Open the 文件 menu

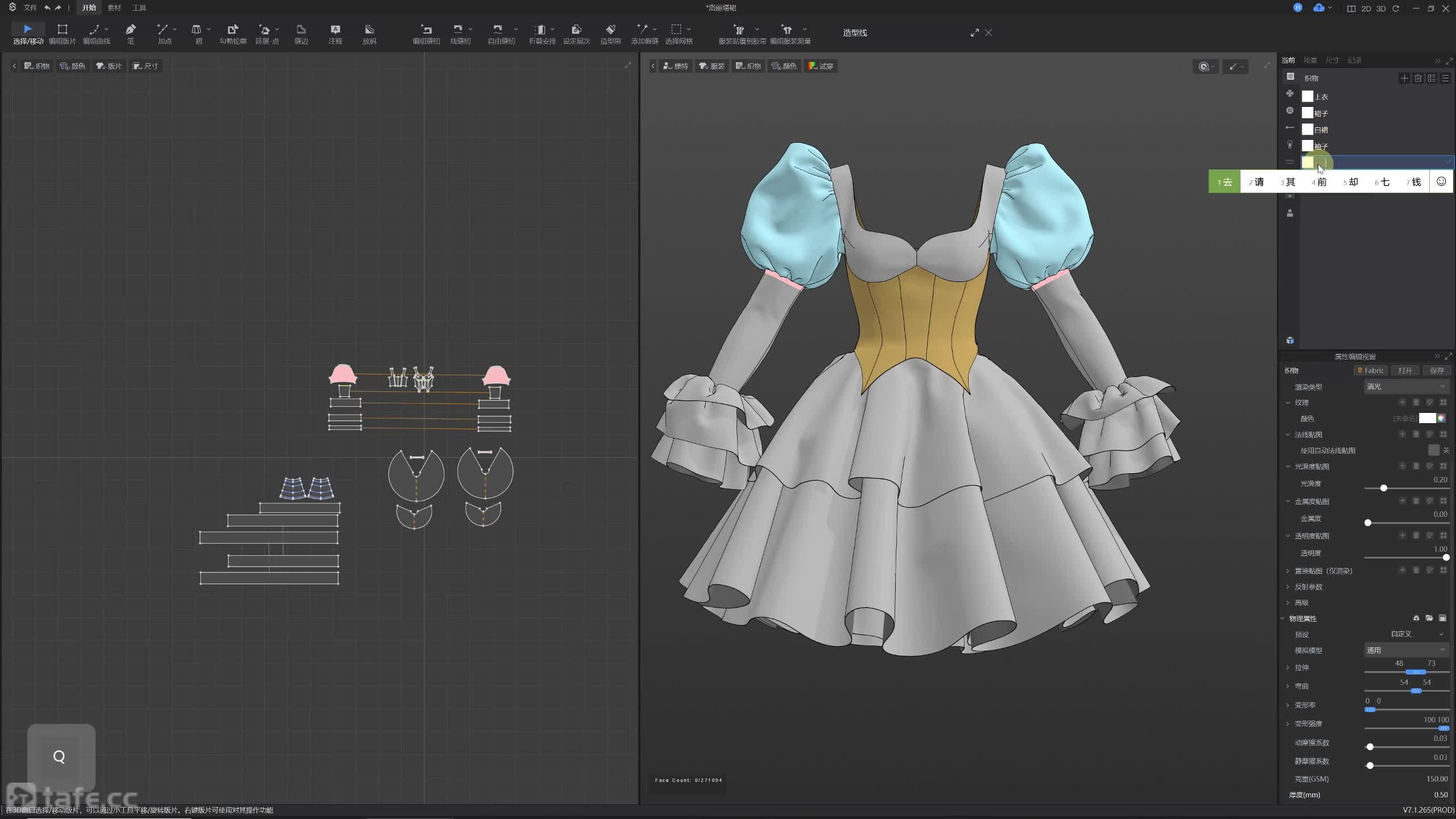[30, 7]
